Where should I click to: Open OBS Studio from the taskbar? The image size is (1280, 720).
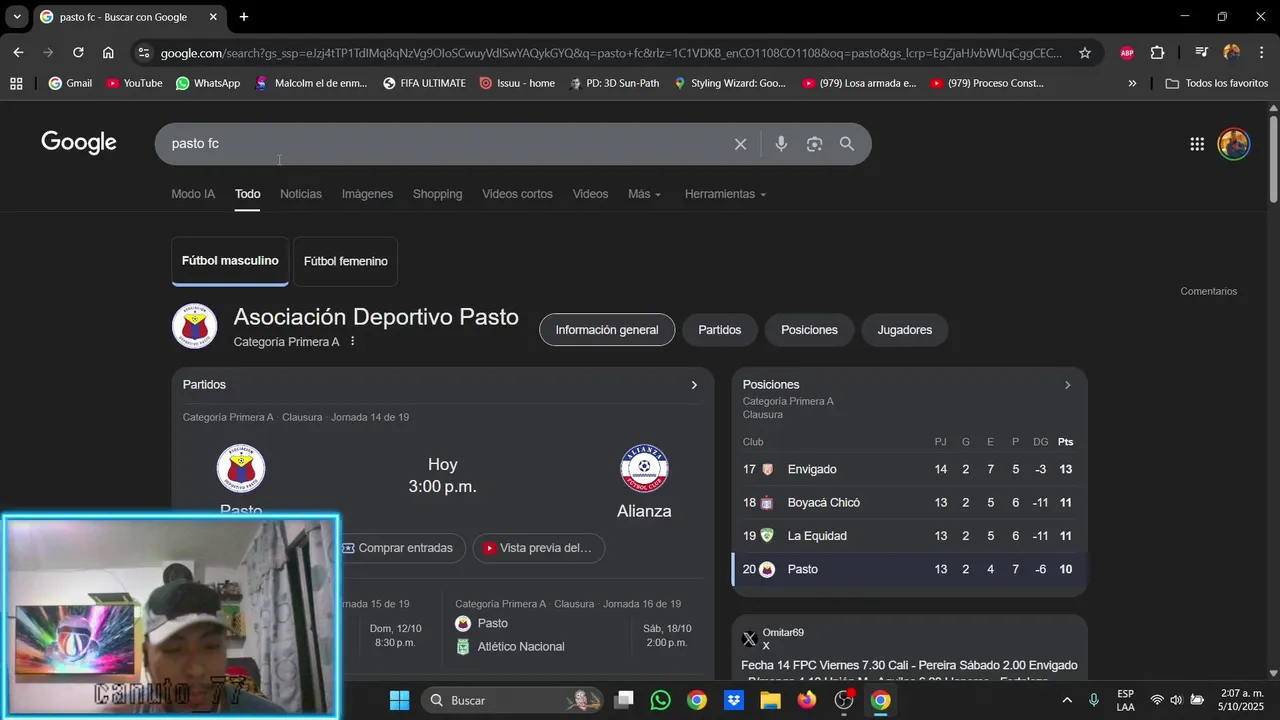pyautogui.click(x=844, y=700)
